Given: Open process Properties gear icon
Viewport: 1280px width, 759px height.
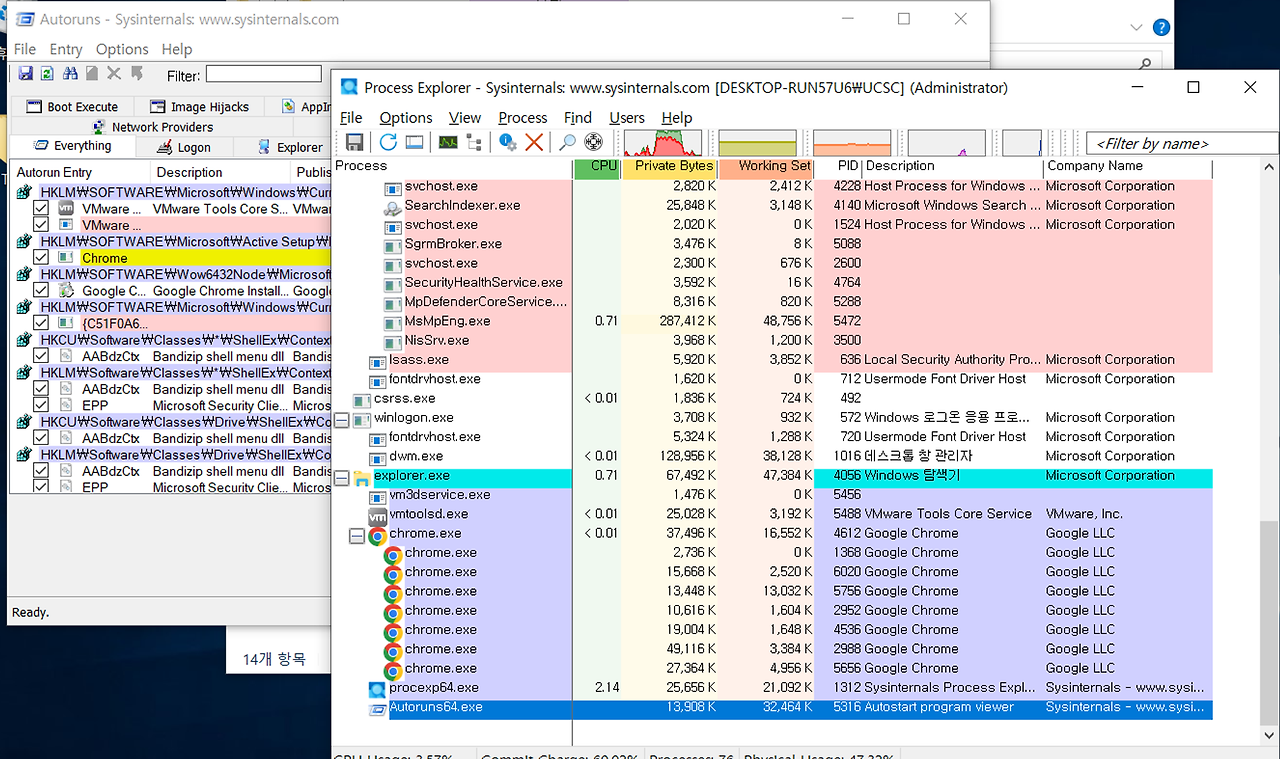Looking at the screenshot, I should pyautogui.click(x=508, y=143).
